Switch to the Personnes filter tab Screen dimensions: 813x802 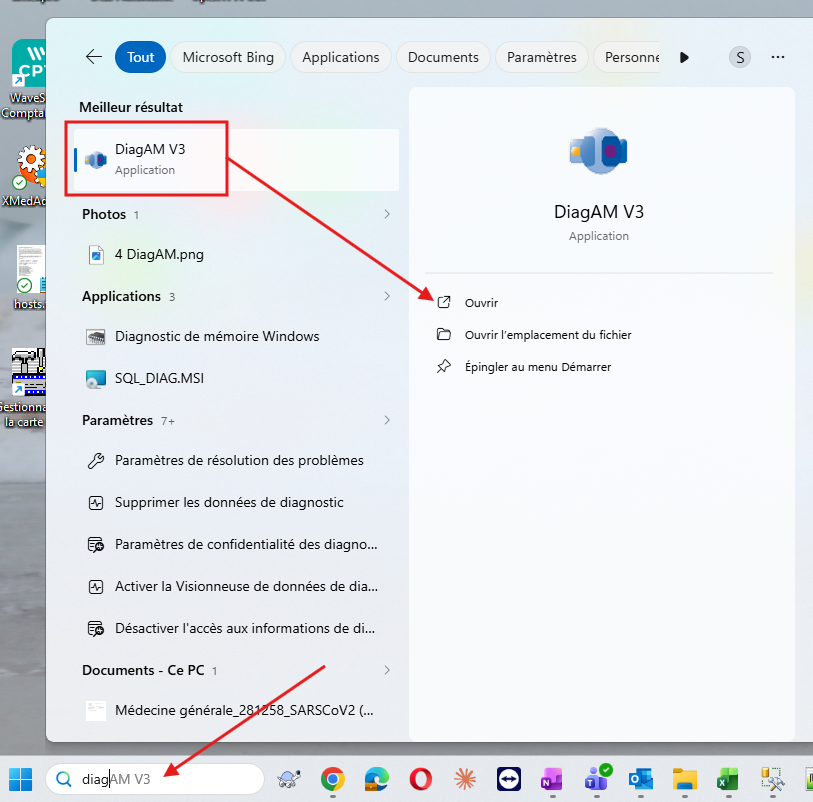(x=626, y=57)
